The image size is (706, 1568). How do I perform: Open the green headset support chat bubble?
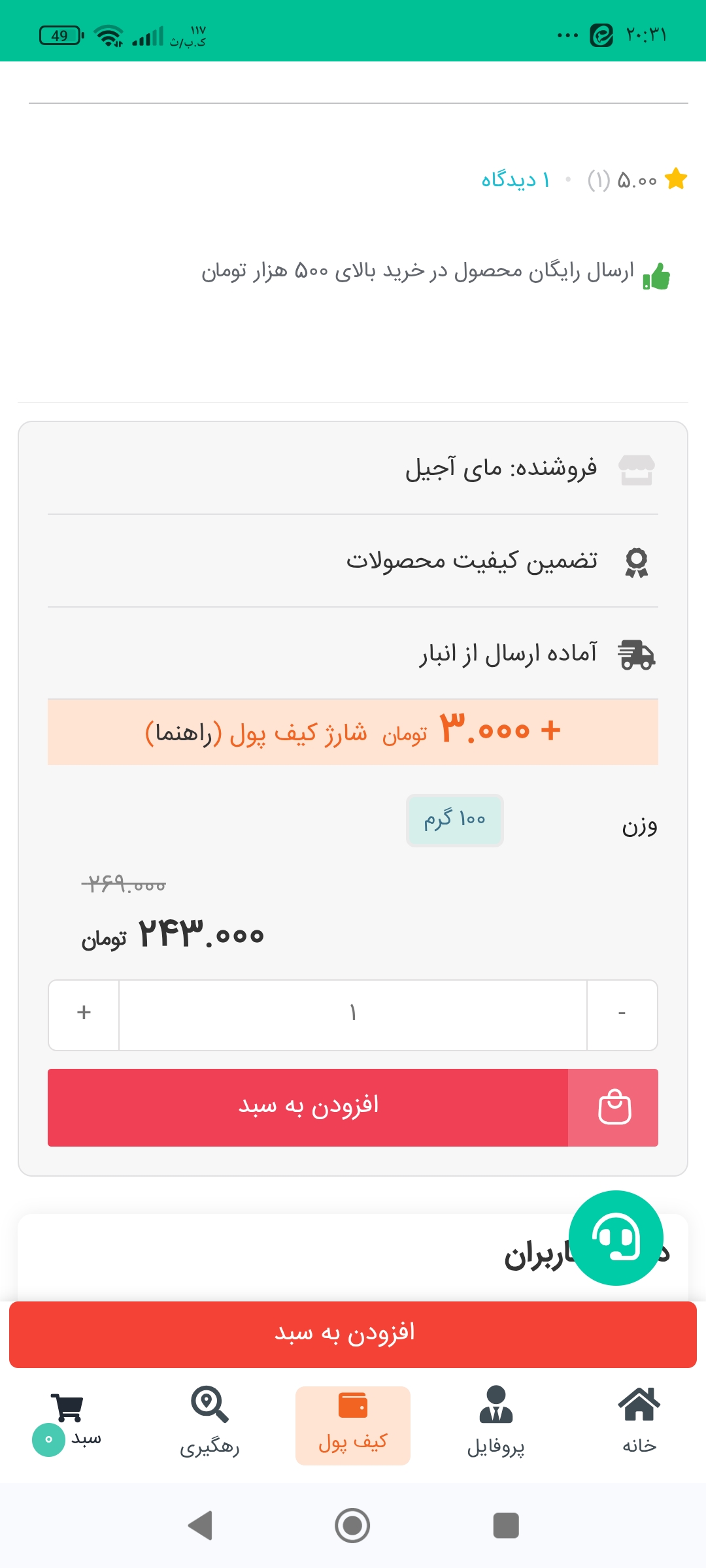click(616, 1237)
